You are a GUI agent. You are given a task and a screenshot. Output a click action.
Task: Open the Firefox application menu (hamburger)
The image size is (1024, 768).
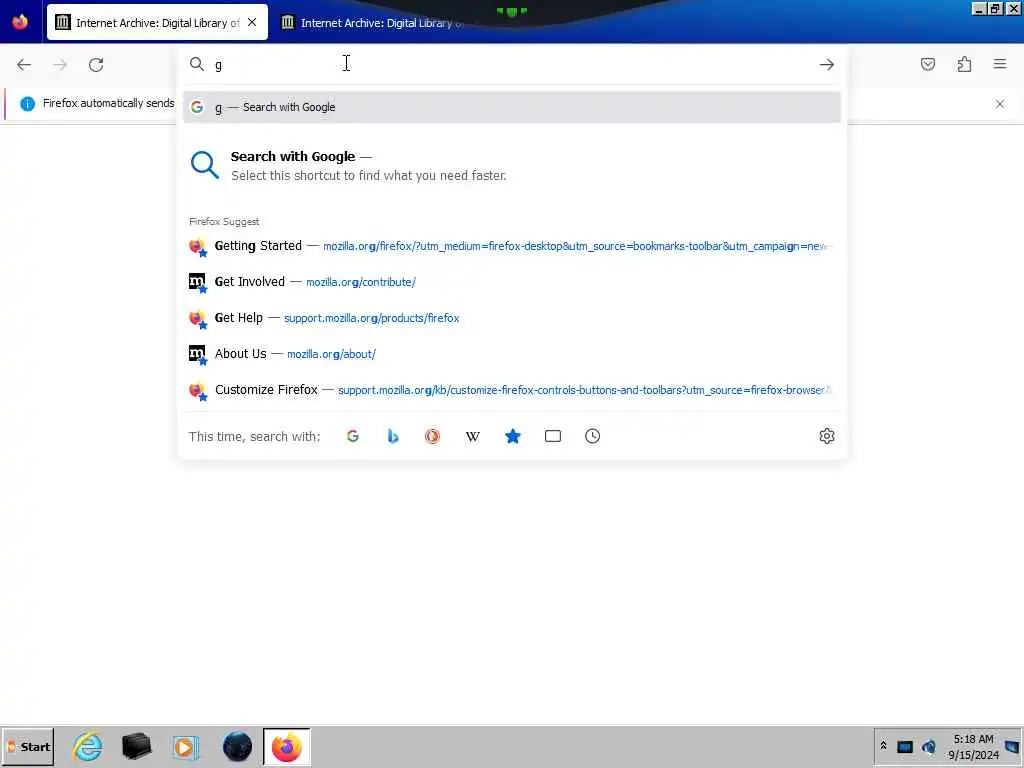[x=1000, y=64]
